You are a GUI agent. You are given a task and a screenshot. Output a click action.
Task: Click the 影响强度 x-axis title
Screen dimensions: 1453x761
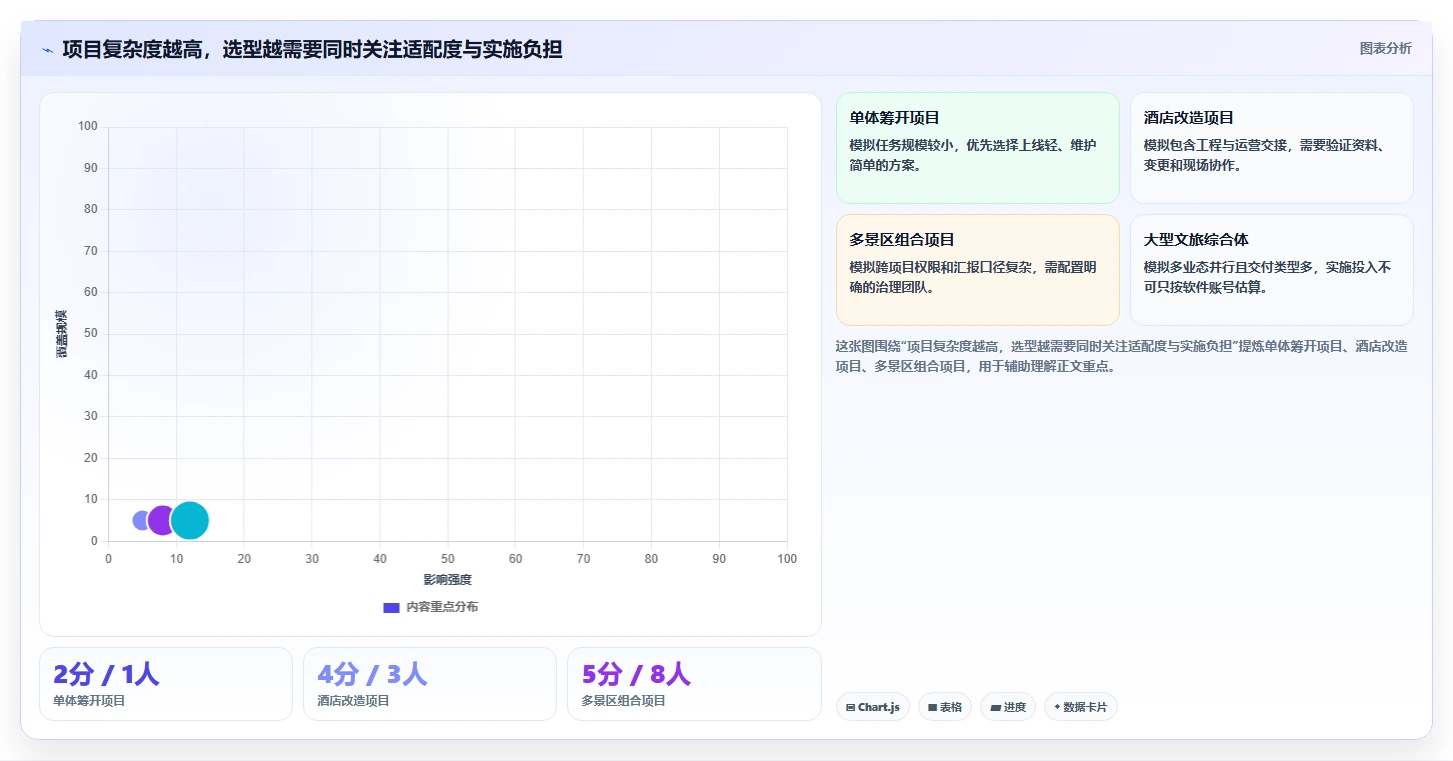click(447, 580)
